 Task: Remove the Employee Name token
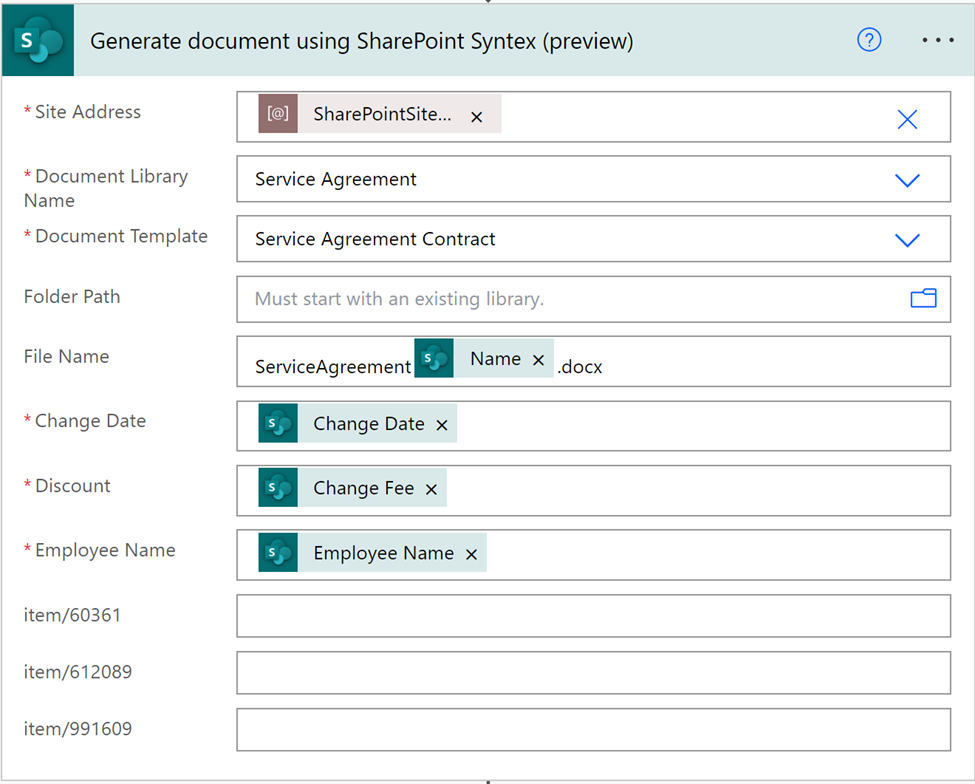pos(471,554)
